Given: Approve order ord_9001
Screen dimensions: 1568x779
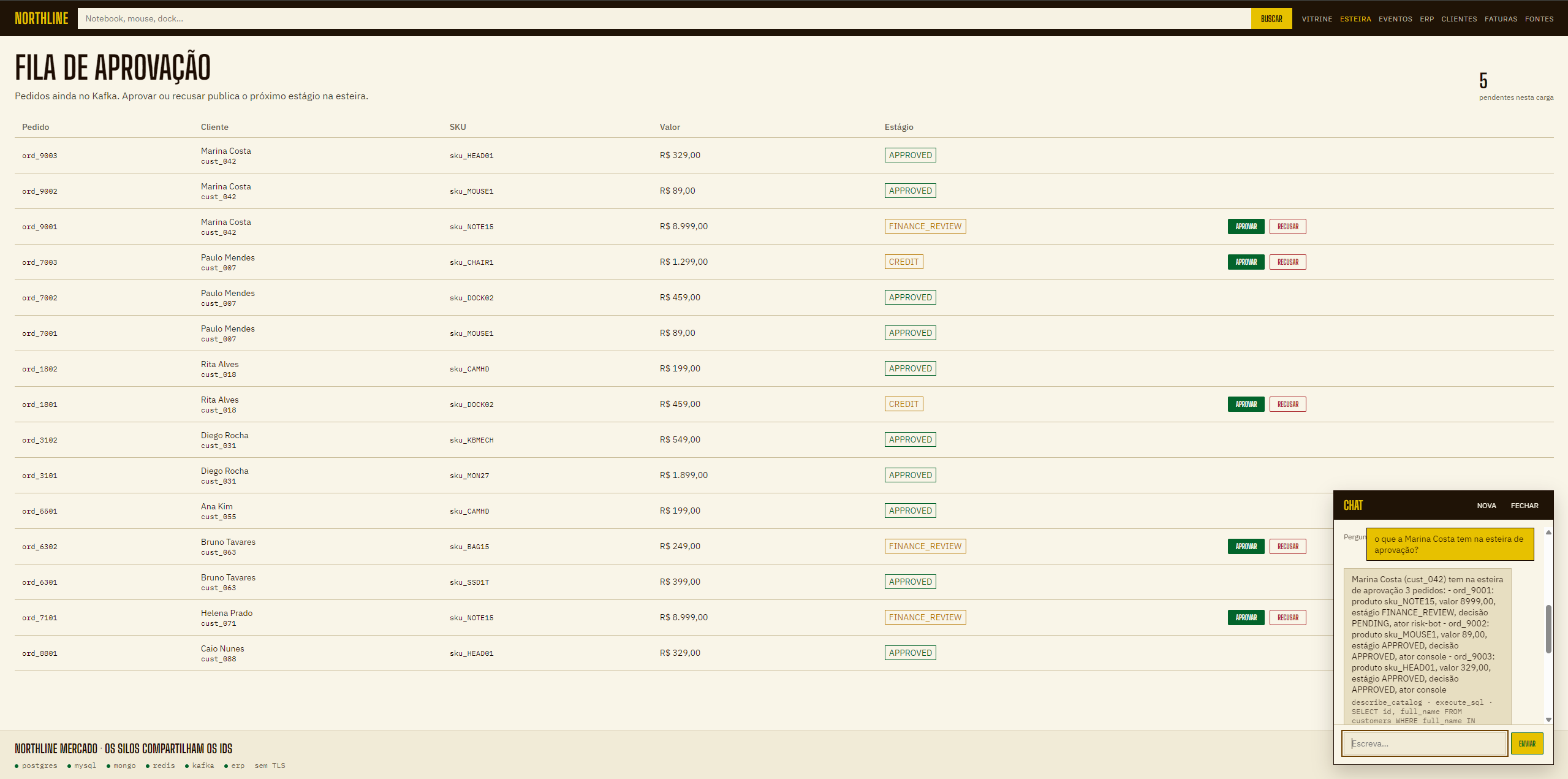Looking at the screenshot, I should click(x=1246, y=226).
